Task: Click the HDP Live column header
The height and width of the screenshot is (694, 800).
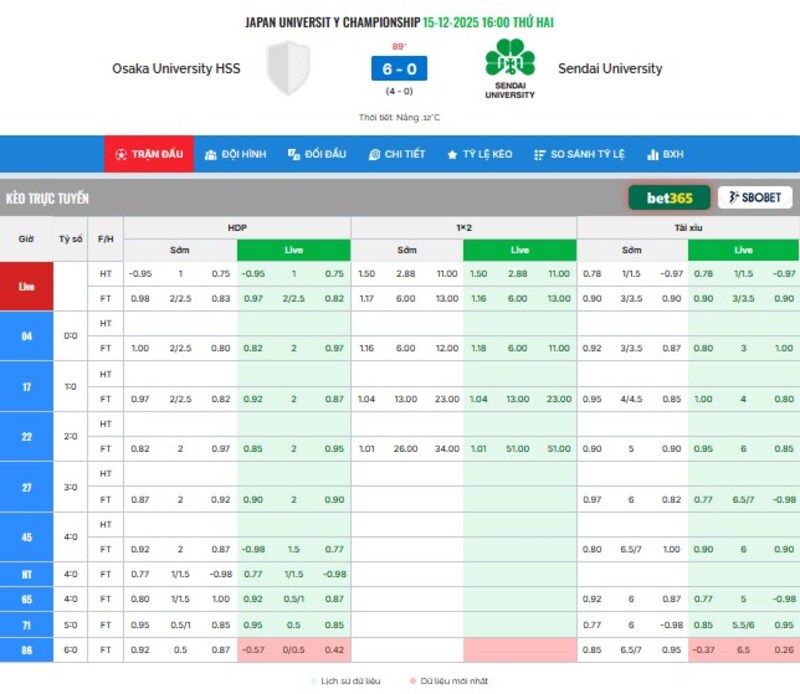Action: click(294, 250)
